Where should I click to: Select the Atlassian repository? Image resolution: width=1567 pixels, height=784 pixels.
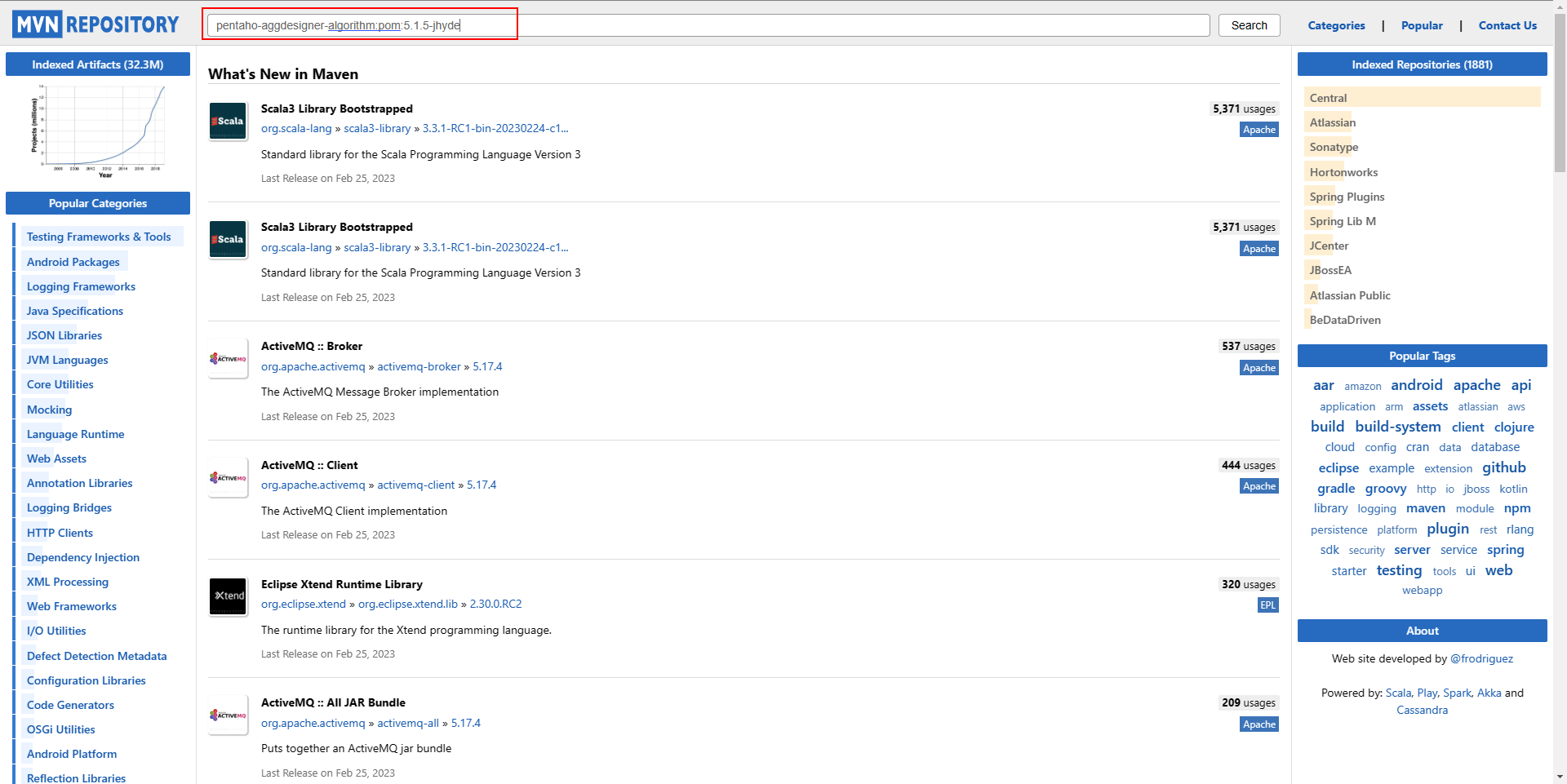[x=1333, y=122]
